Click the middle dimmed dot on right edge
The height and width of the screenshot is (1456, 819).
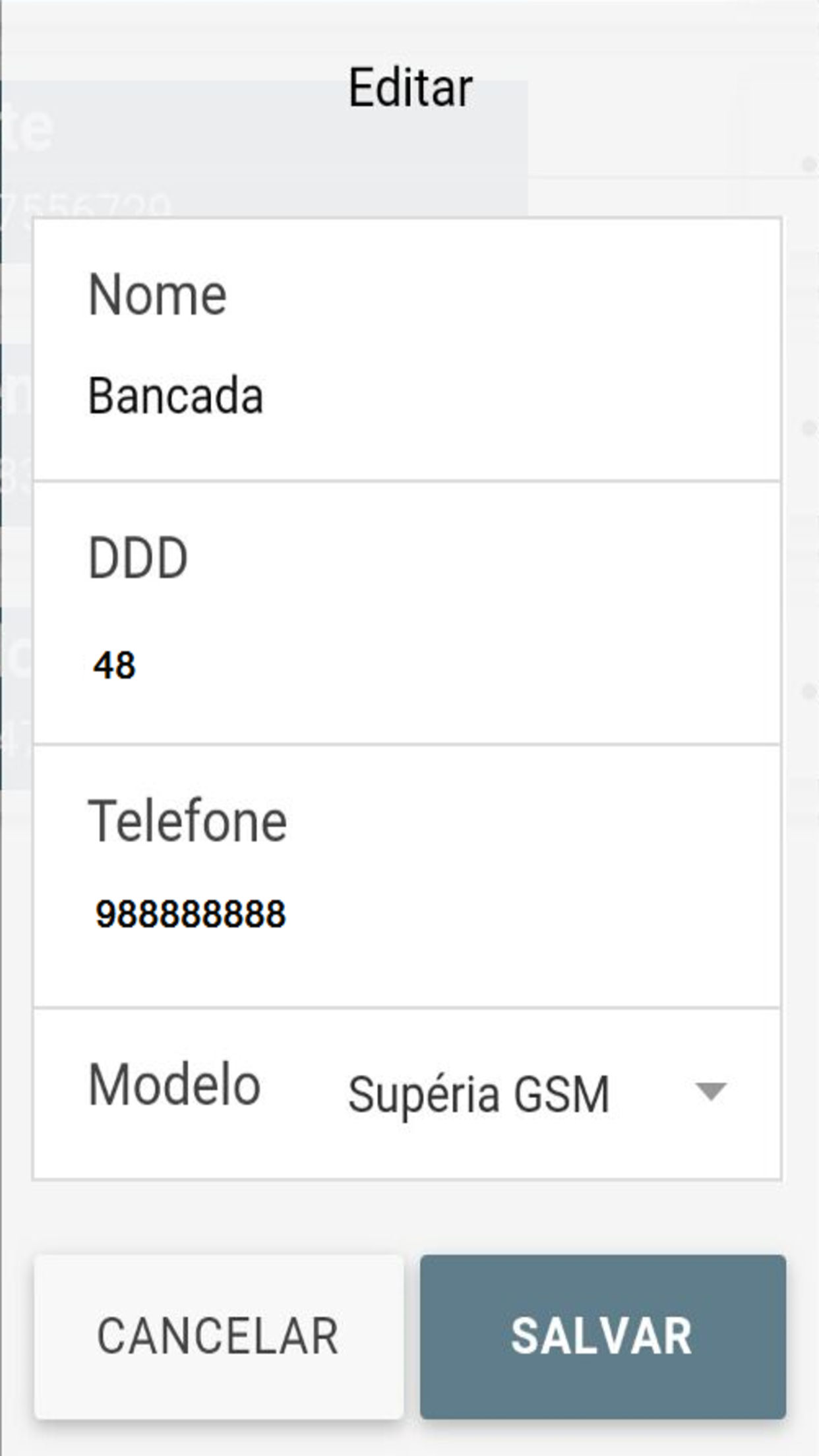(809, 429)
